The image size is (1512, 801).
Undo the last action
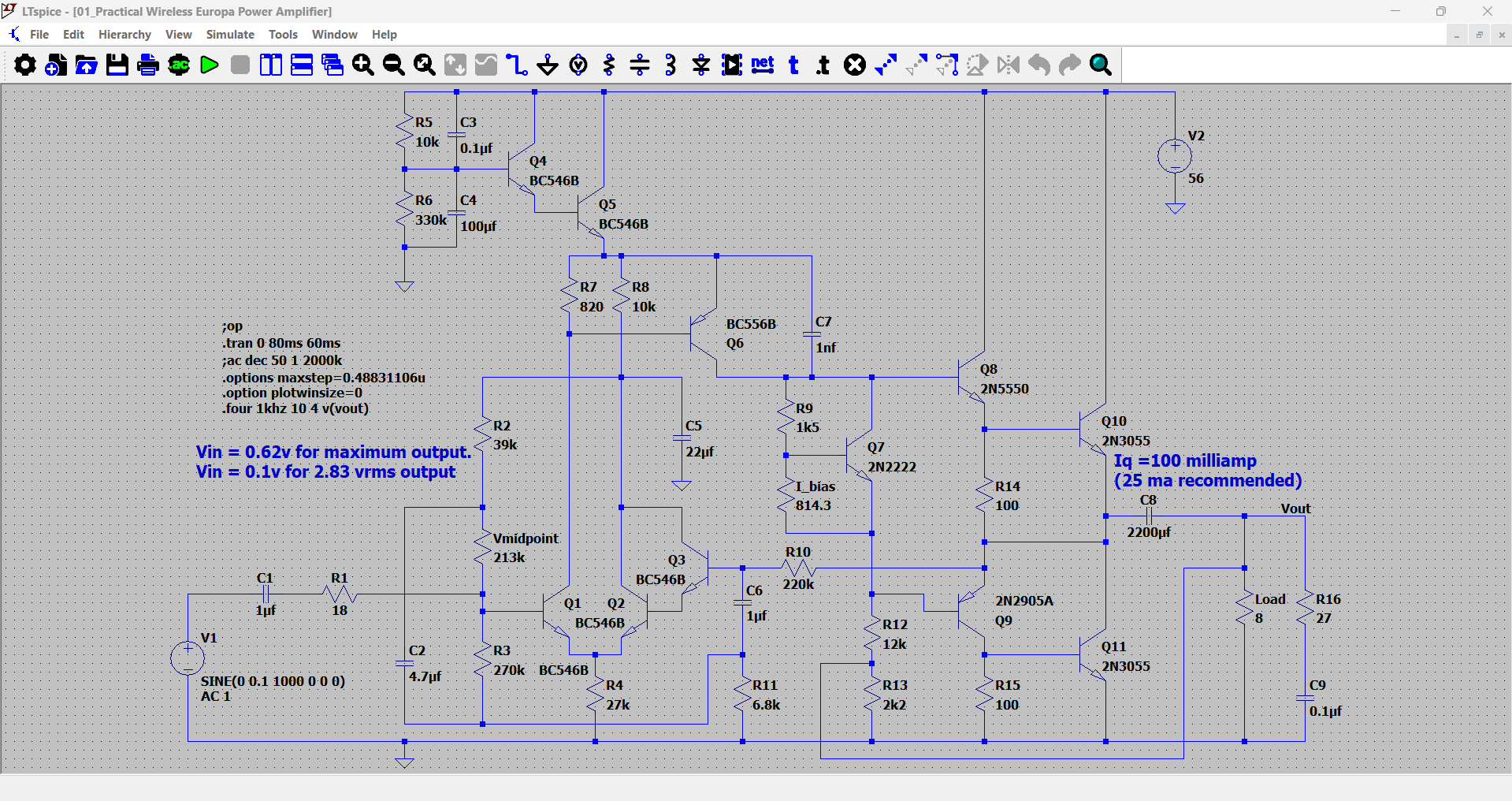[1039, 65]
